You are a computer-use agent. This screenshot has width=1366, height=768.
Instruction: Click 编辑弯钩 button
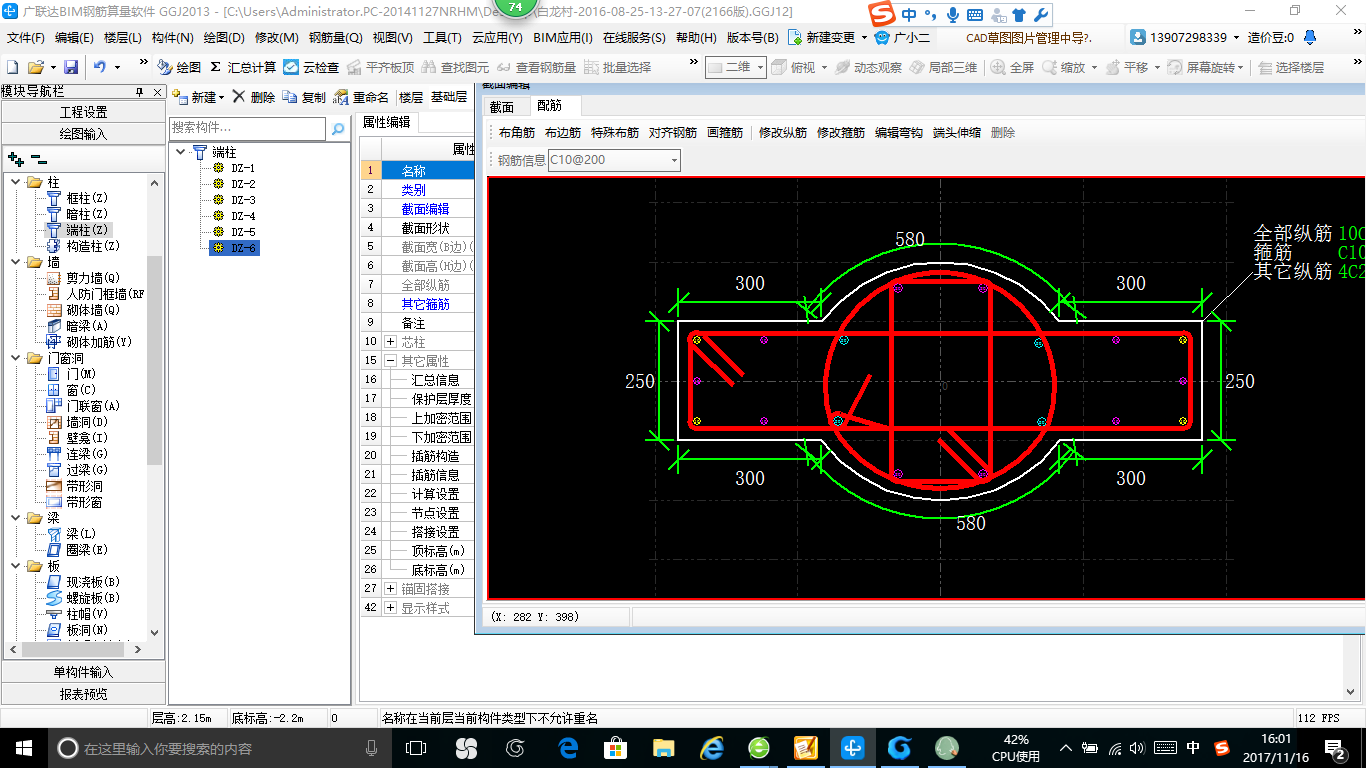(899, 132)
